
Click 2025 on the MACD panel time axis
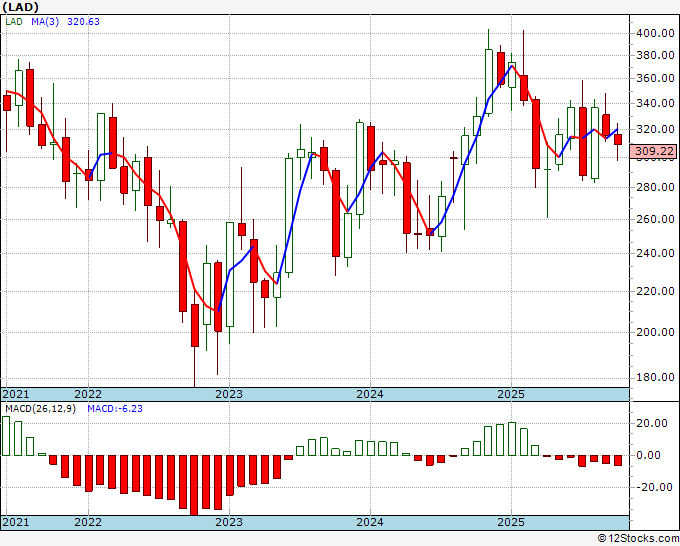511,522
